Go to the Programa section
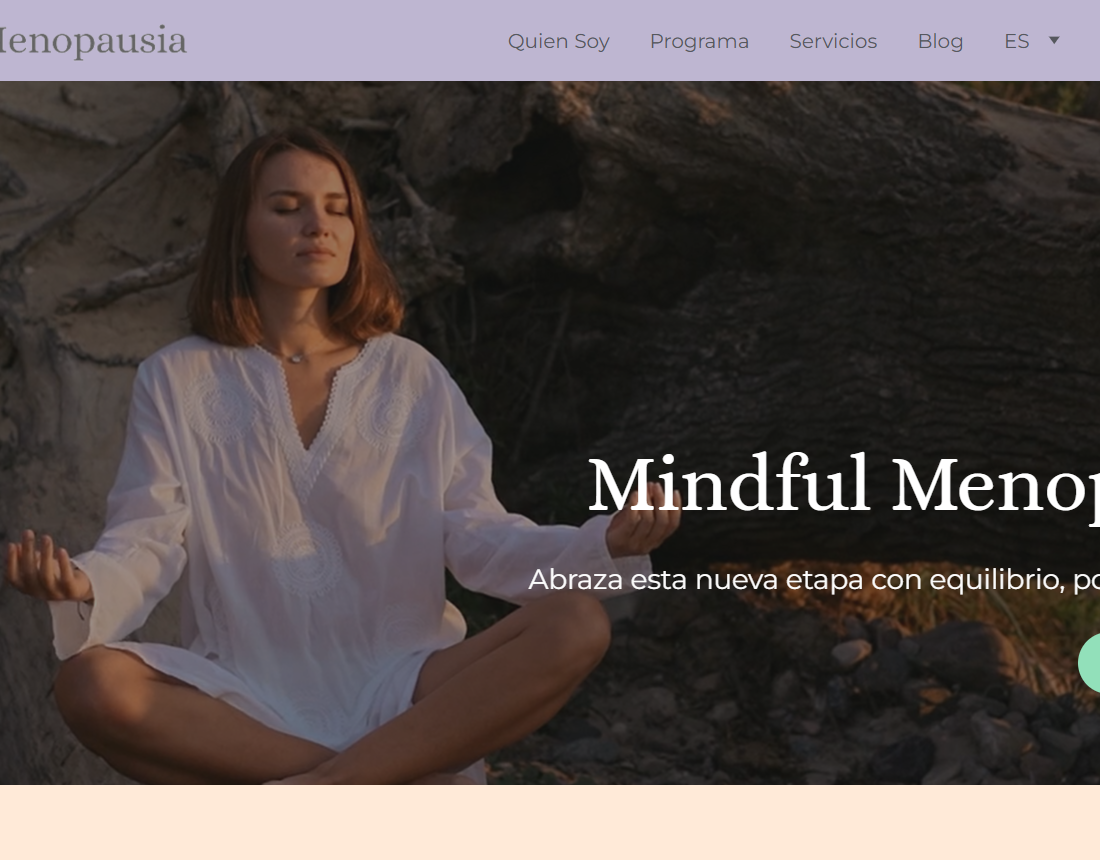Image resolution: width=1100 pixels, height=860 pixels. point(699,41)
